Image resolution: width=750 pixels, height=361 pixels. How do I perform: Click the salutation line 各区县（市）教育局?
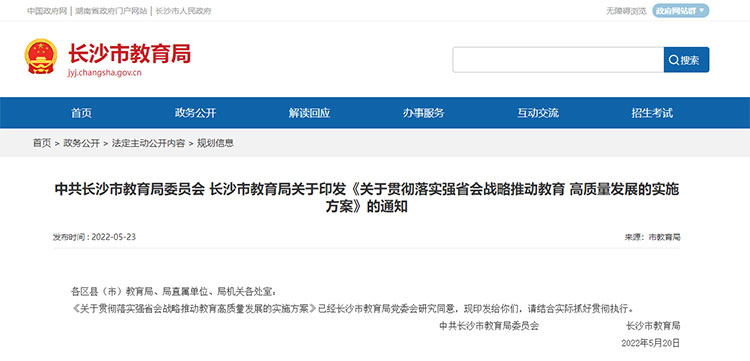pos(173,291)
